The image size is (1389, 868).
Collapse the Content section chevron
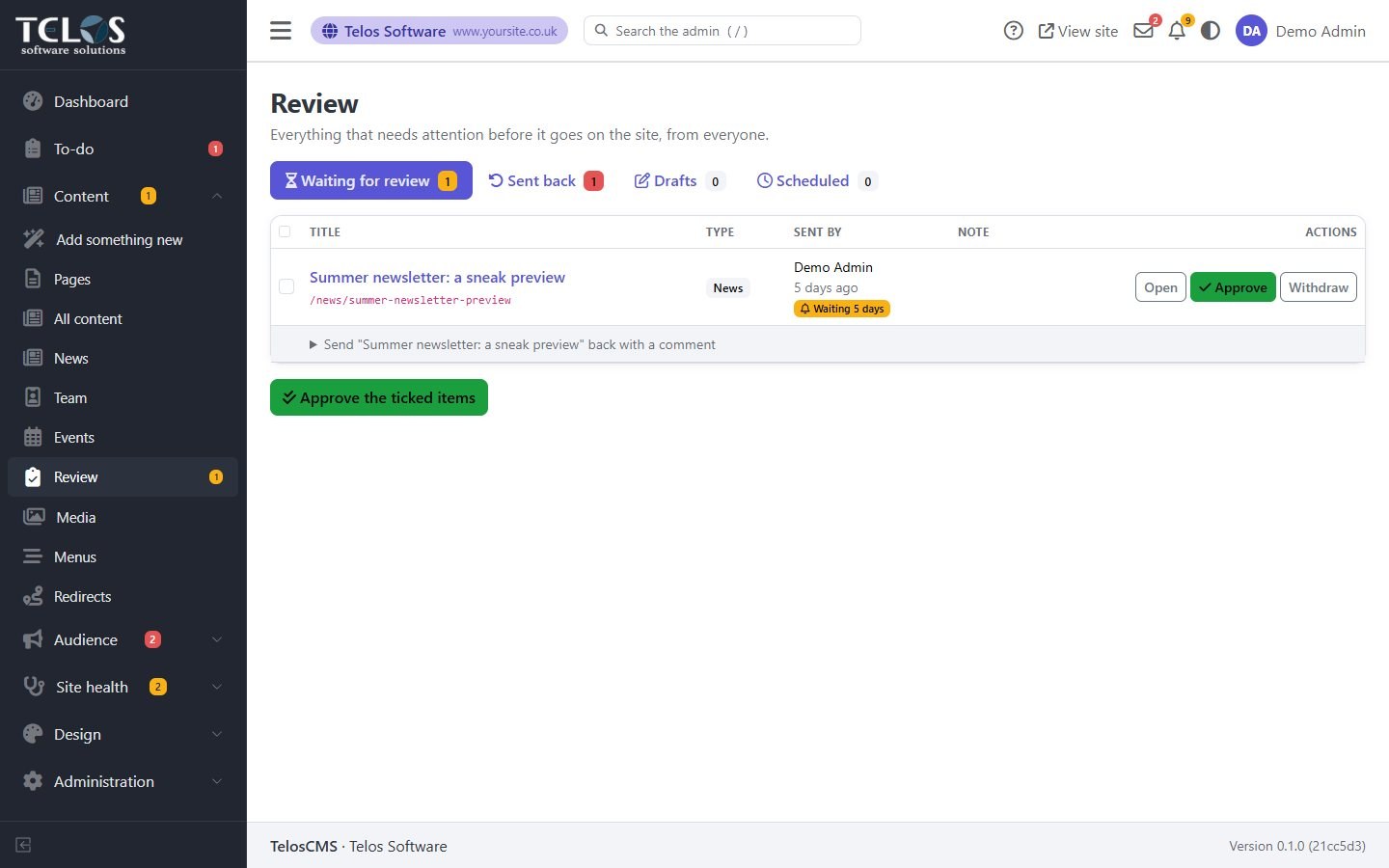coord(216,196)
